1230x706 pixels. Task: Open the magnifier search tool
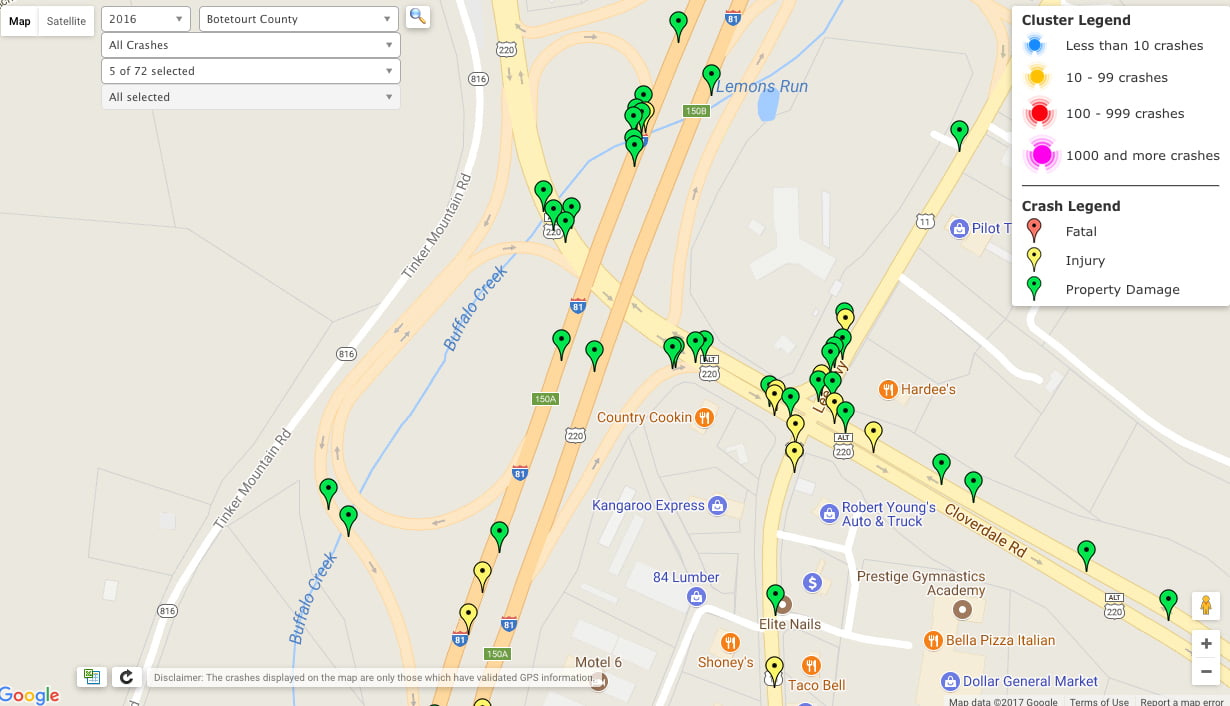(x=418, y=17)
